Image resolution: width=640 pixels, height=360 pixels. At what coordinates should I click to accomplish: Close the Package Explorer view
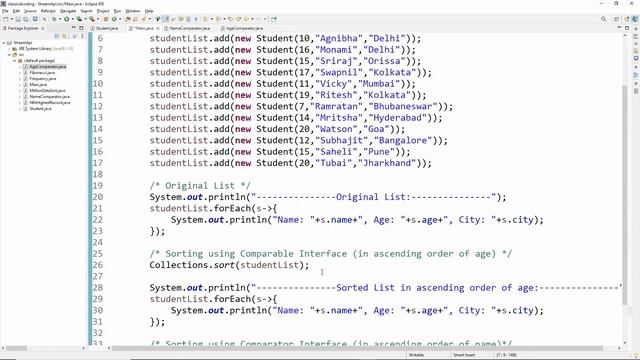[42, 28]
